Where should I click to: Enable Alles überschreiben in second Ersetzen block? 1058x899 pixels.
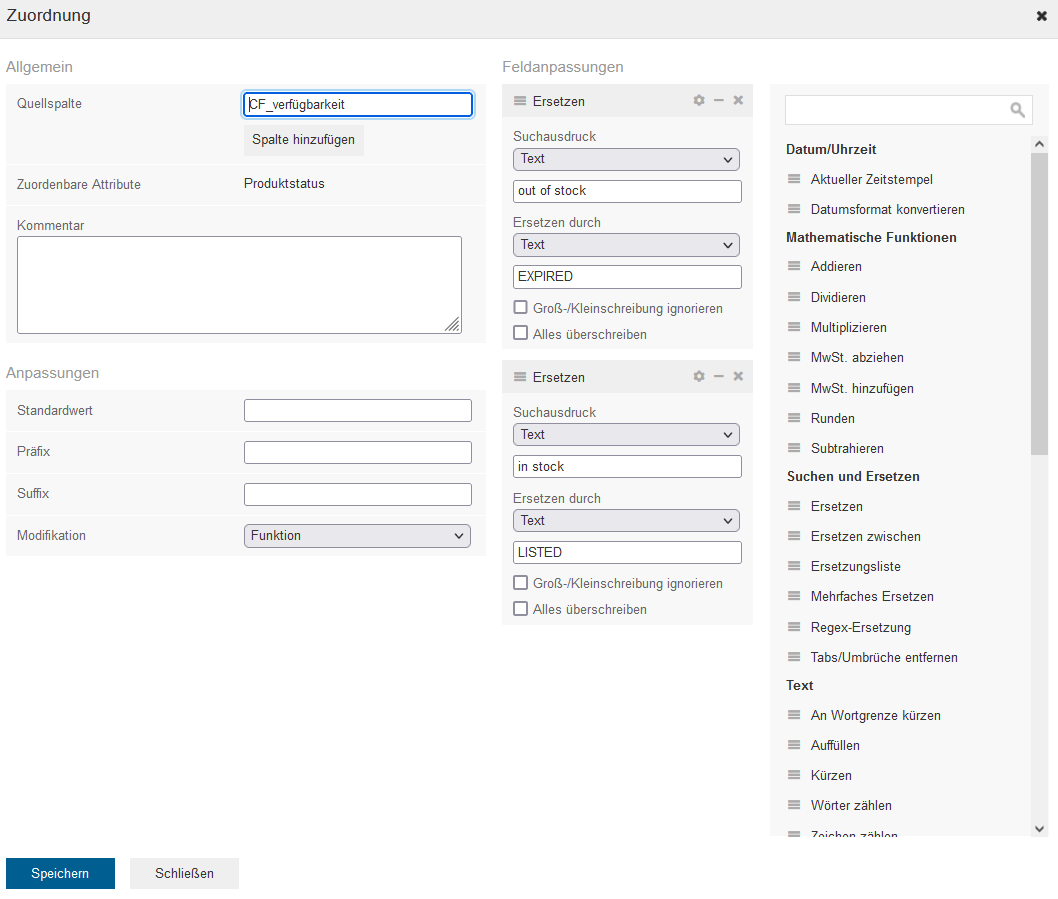point(520,609)
